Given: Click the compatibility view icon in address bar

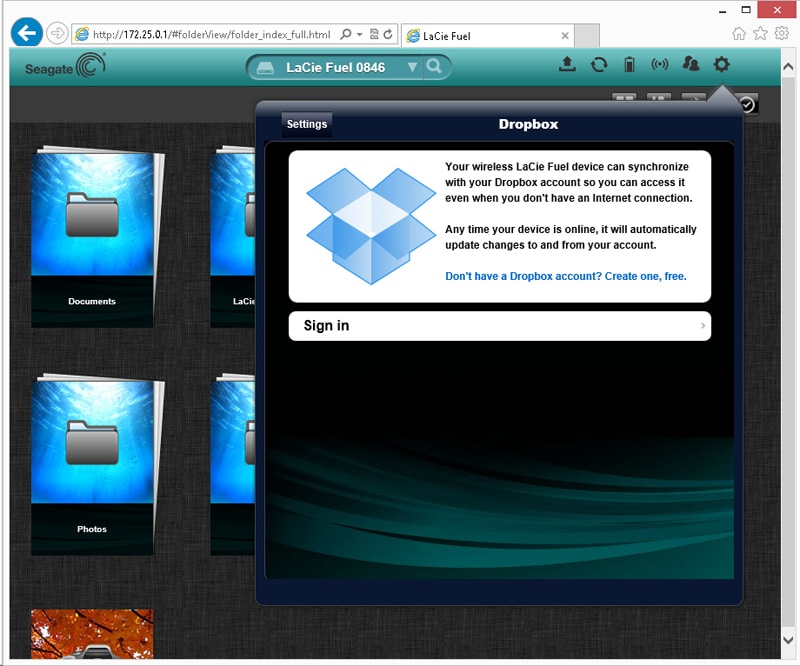Looking at the screenshot, I should [x=374, y=34].
